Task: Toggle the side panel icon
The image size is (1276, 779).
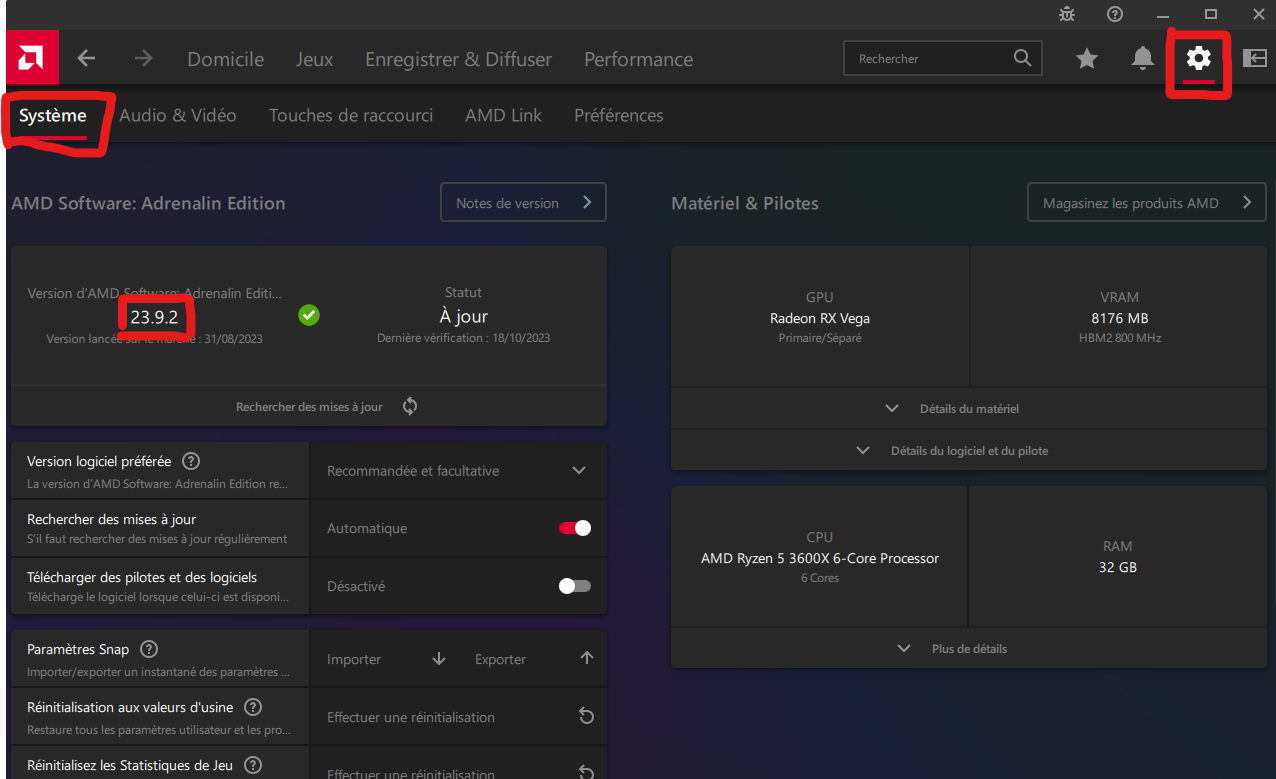Action: tap(1254, 59)
